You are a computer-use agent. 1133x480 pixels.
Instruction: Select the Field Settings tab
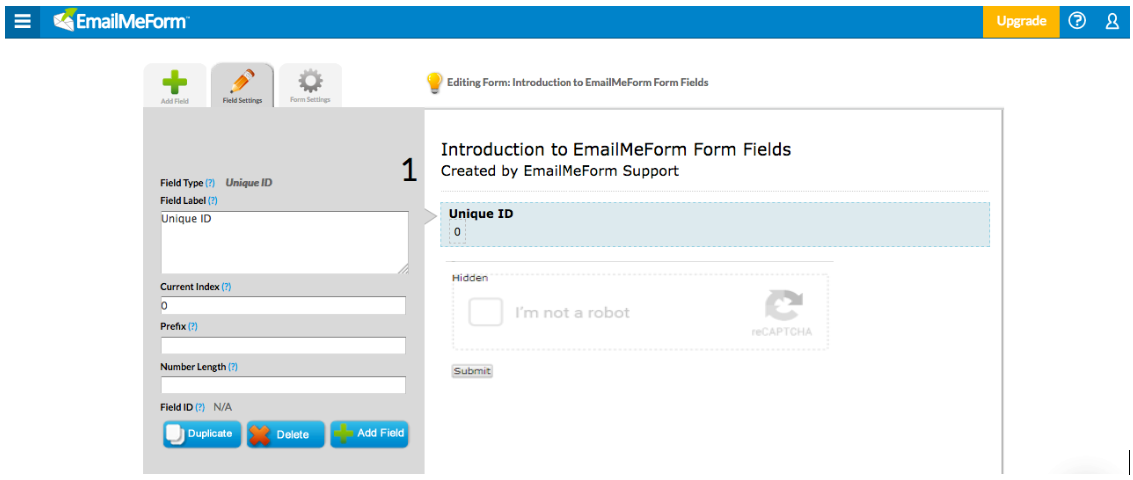(243, 86)
